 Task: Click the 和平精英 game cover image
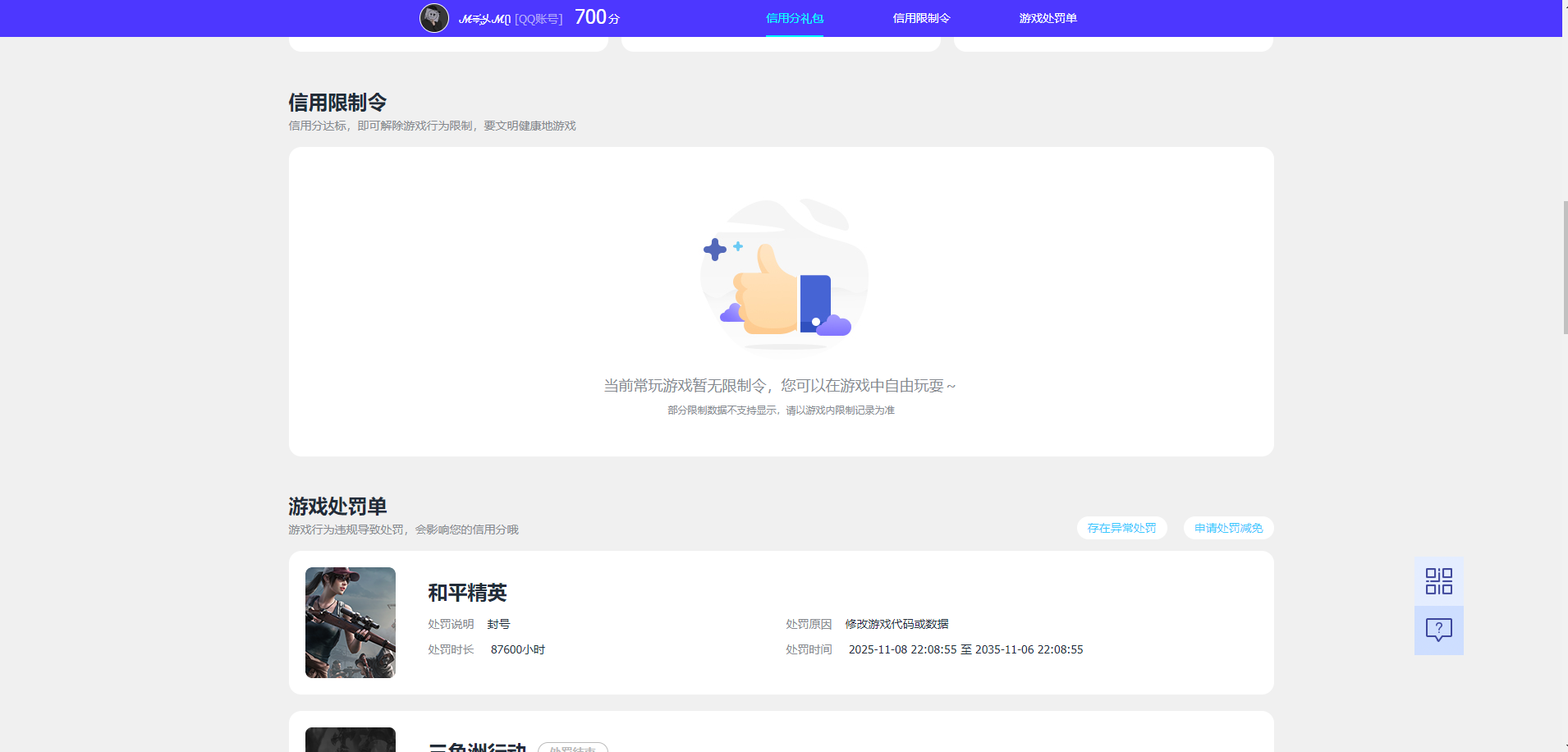coord(350,621)
